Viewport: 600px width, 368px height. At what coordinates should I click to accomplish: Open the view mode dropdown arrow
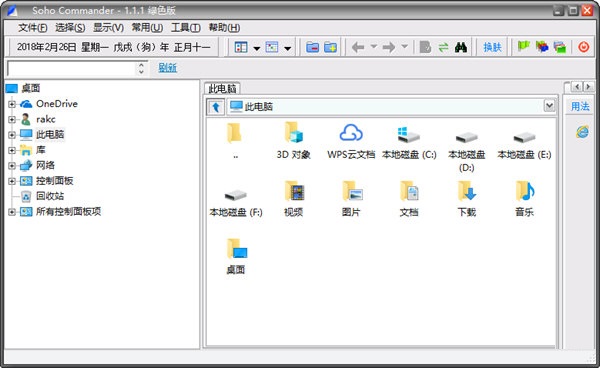point(287,48)
